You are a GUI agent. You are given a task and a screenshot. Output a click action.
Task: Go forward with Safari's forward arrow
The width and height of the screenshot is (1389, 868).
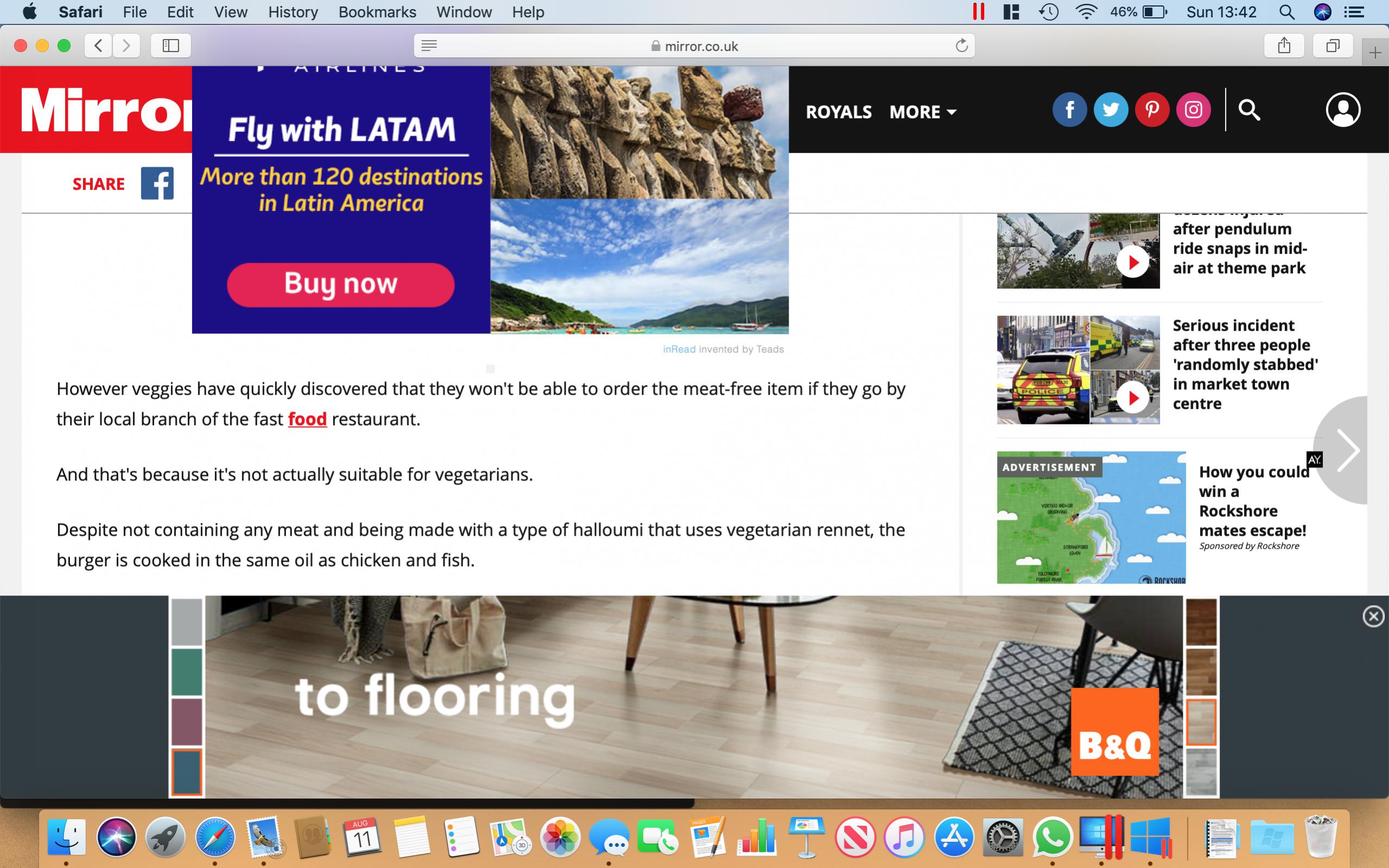tap(126, 46)
